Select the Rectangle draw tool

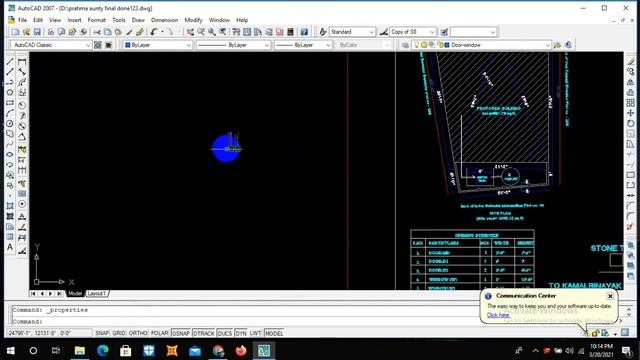(x=10, y=103)
